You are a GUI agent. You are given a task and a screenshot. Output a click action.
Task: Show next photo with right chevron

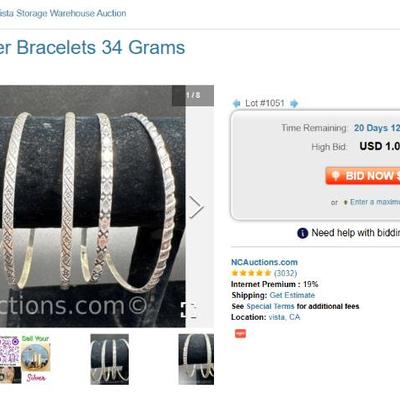point(196,207)
